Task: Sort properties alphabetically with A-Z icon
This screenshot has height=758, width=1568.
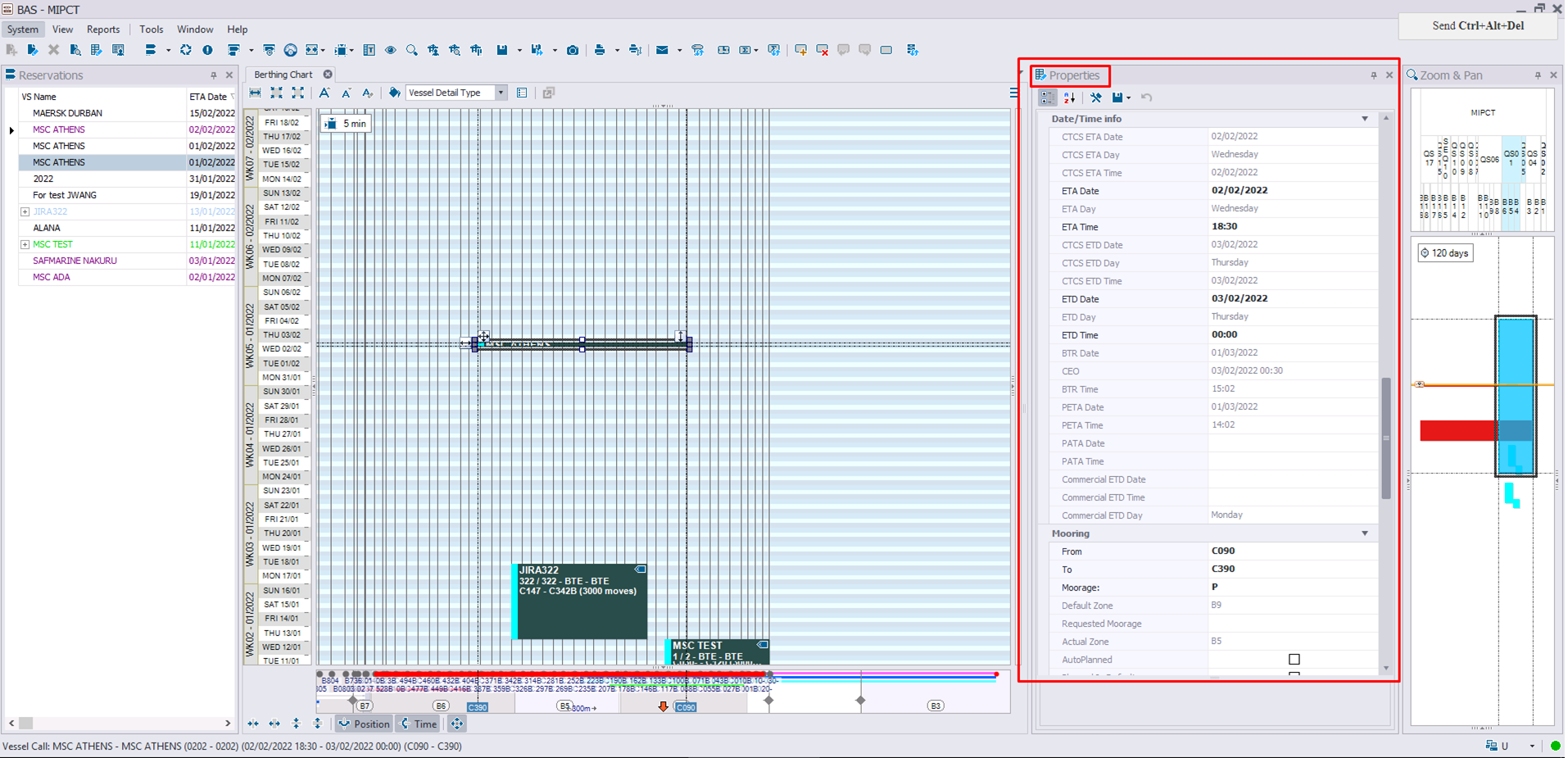Action: pos(1069,98)
